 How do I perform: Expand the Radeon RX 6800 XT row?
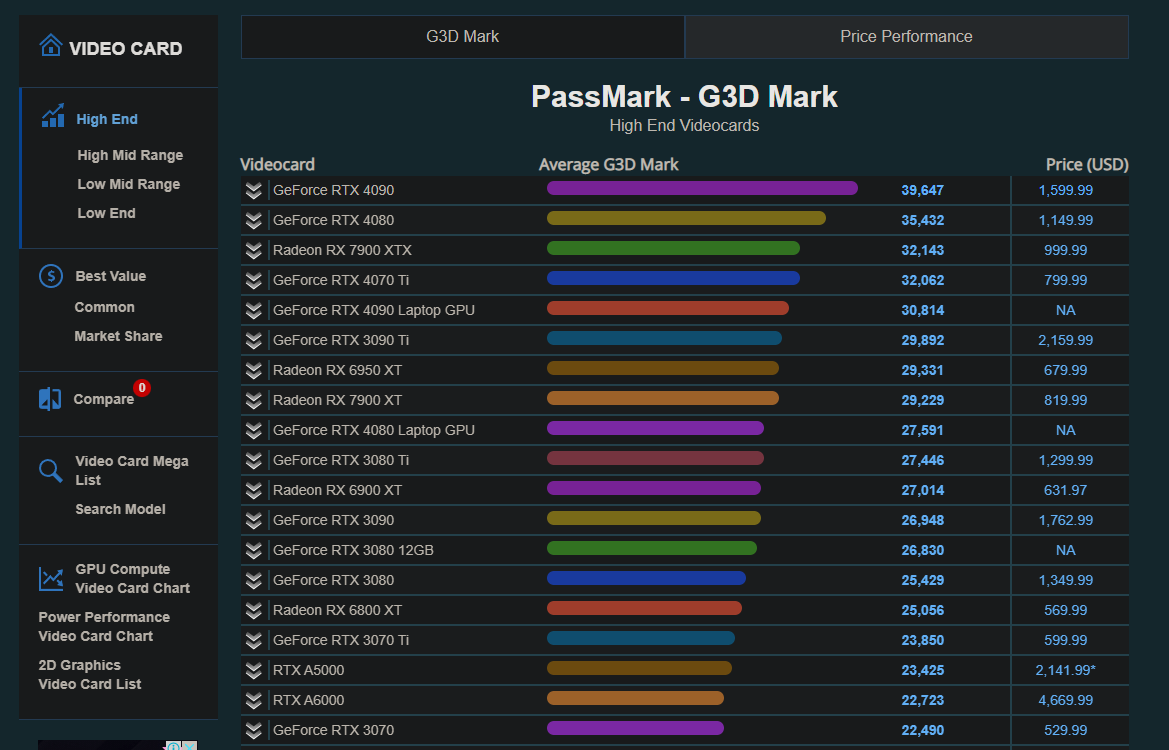(x=253, y=611)
